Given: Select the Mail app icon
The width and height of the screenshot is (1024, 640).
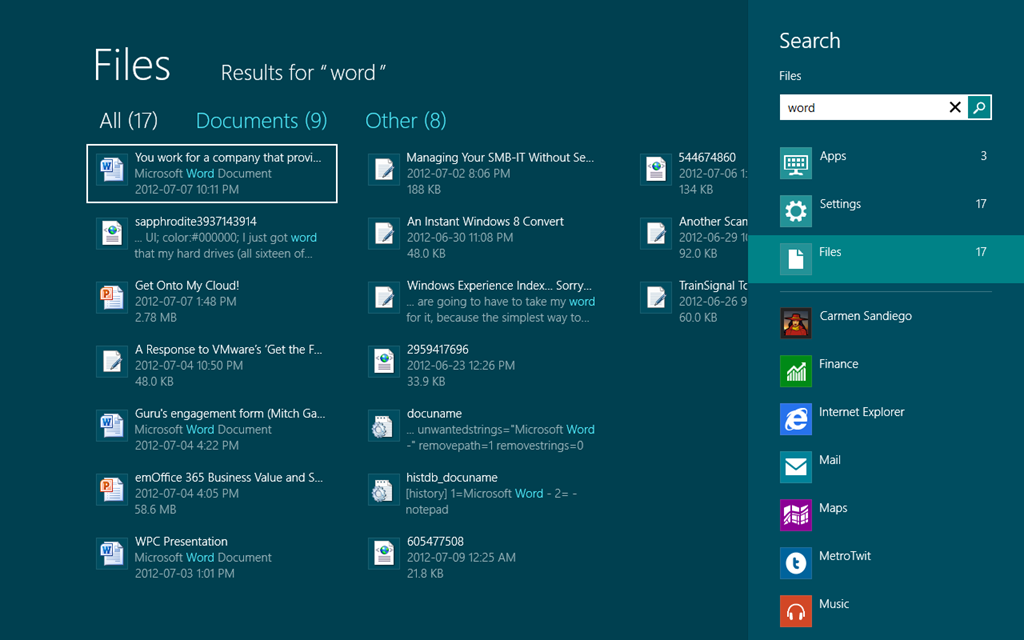Looking at the screenshot, I should (x=796, y=467).
